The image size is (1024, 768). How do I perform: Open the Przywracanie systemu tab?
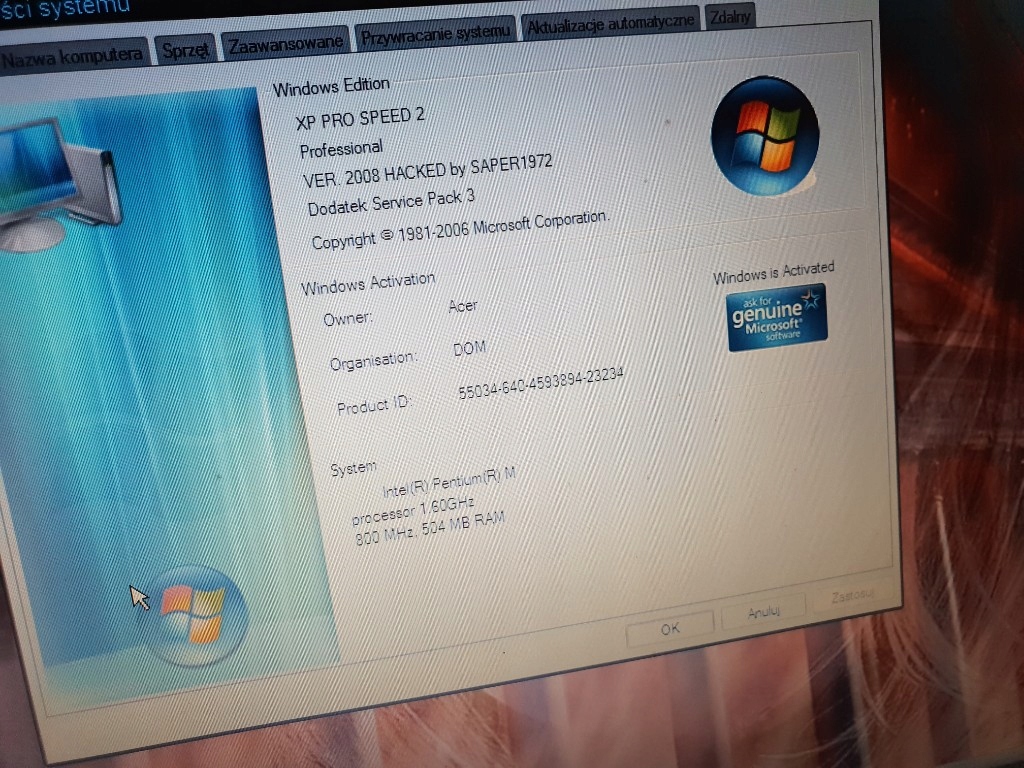click(435, 33)
